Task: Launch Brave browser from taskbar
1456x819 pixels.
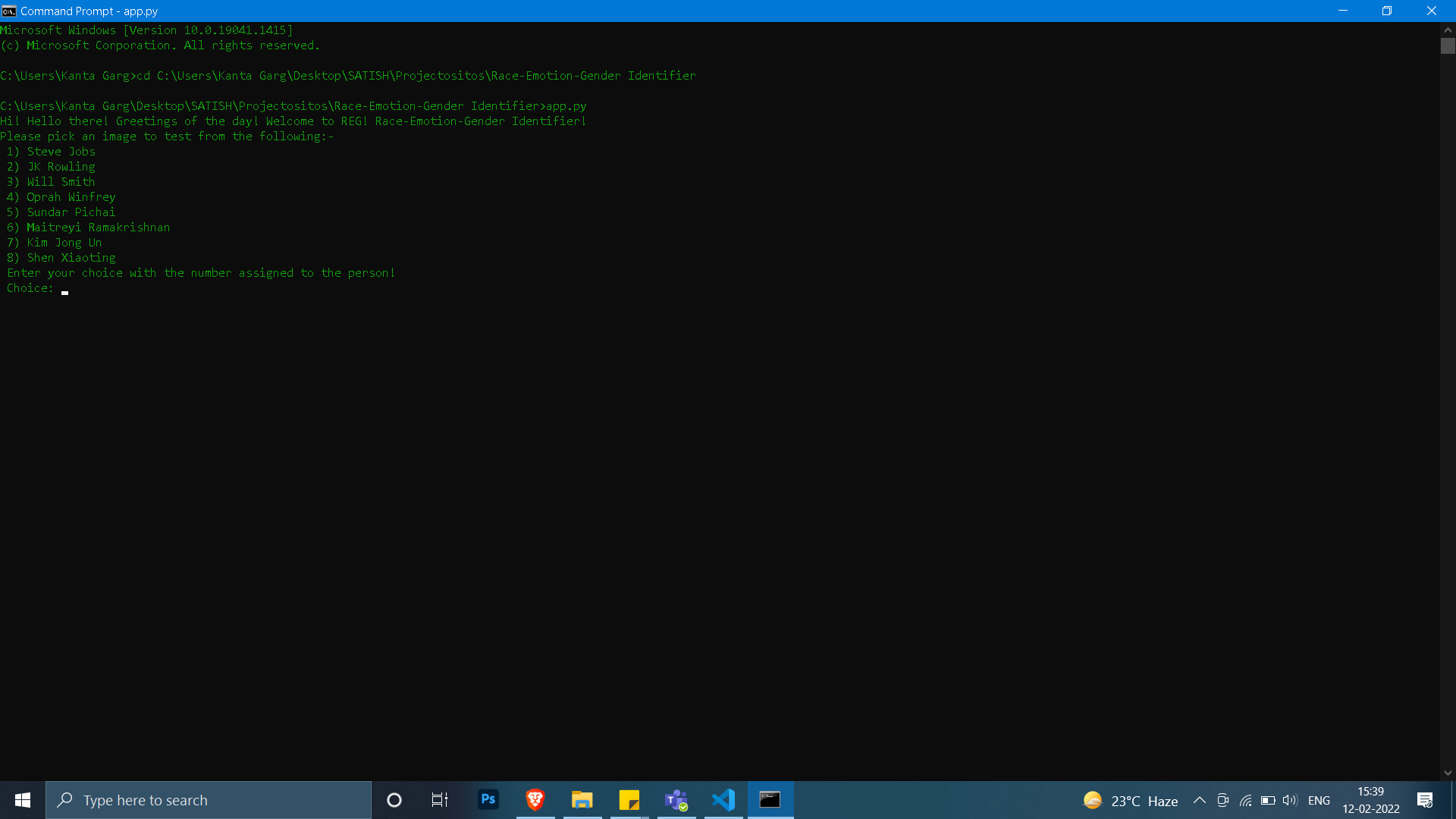Action: click(535, 799)
